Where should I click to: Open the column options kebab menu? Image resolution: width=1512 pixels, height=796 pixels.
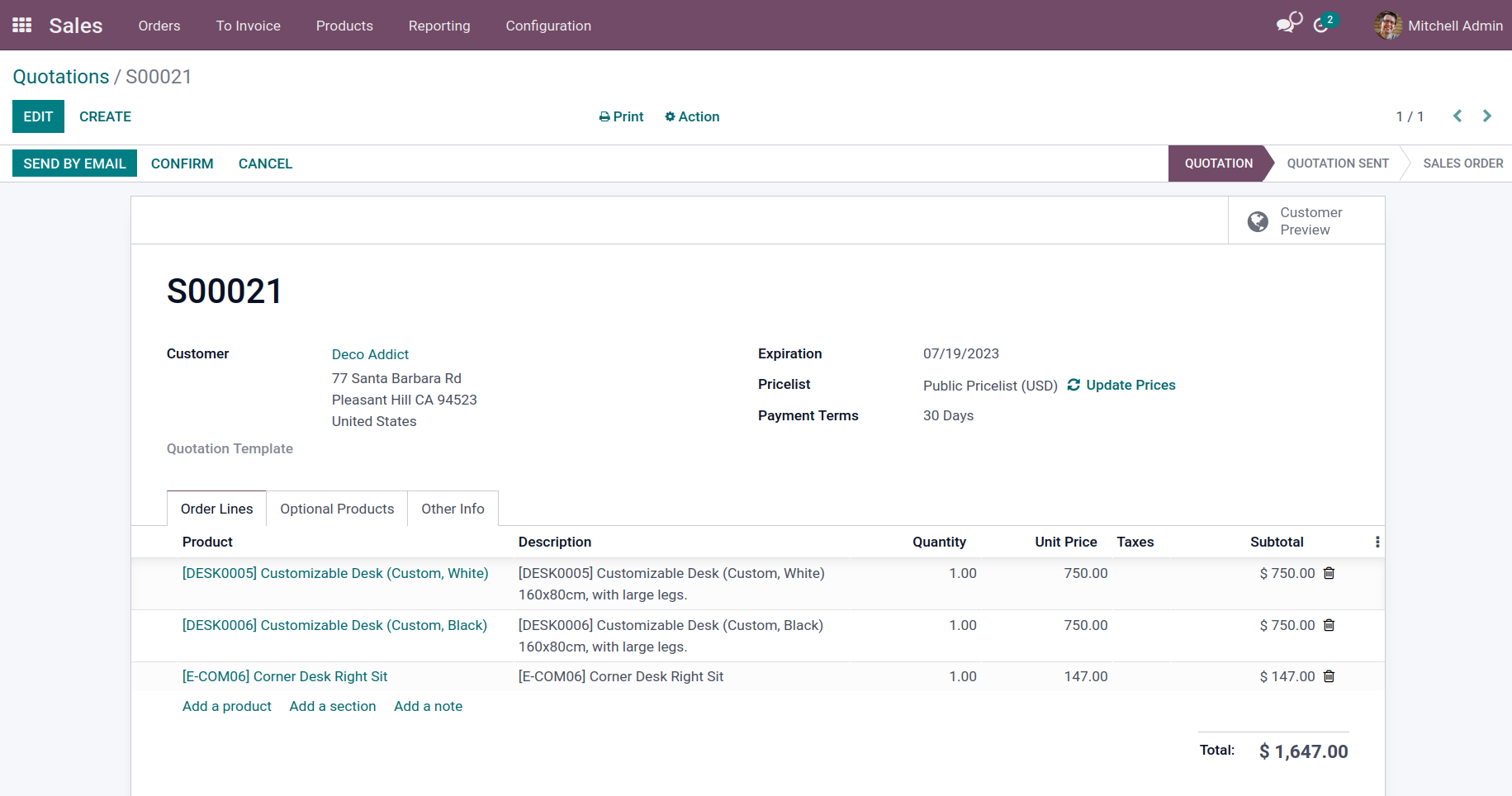1377,542
